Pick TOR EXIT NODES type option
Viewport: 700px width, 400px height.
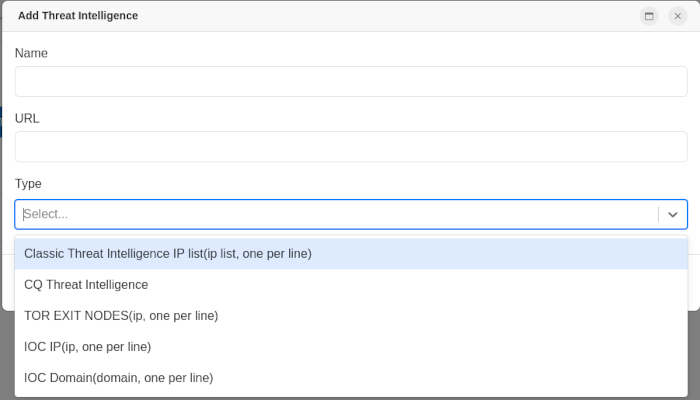(121, 316)
